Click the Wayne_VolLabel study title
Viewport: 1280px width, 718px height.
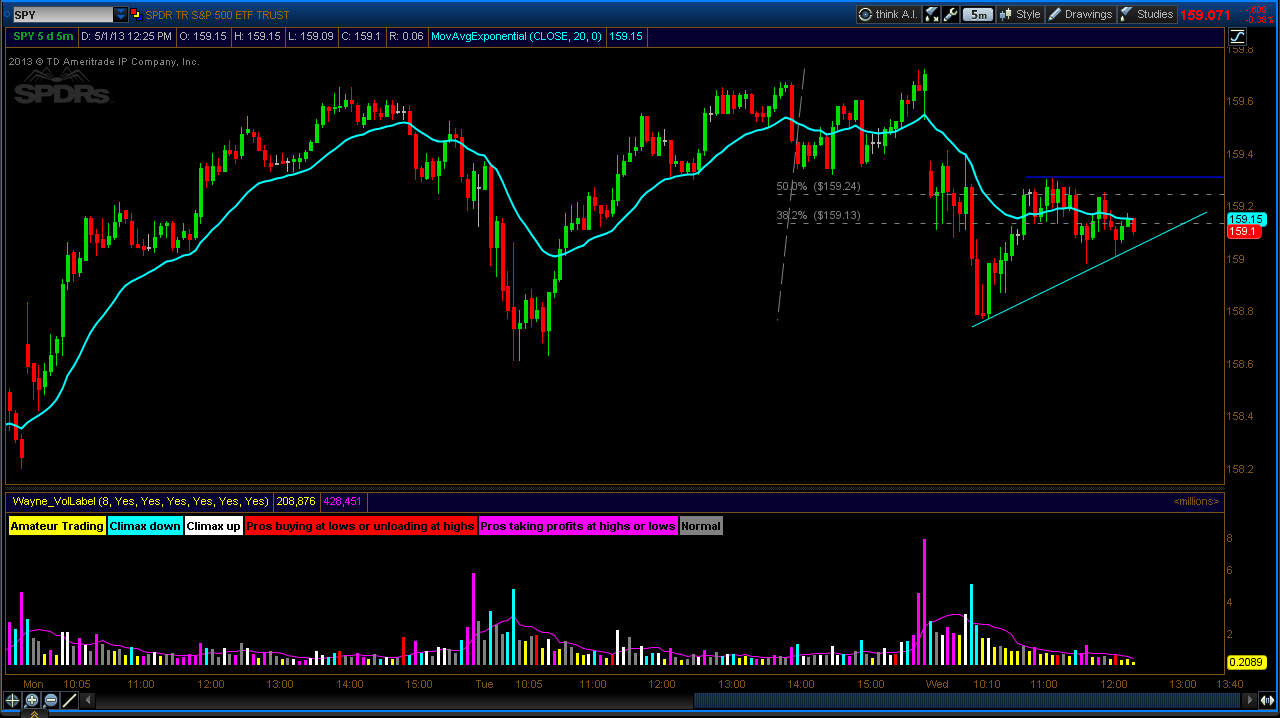pos(140,501)
